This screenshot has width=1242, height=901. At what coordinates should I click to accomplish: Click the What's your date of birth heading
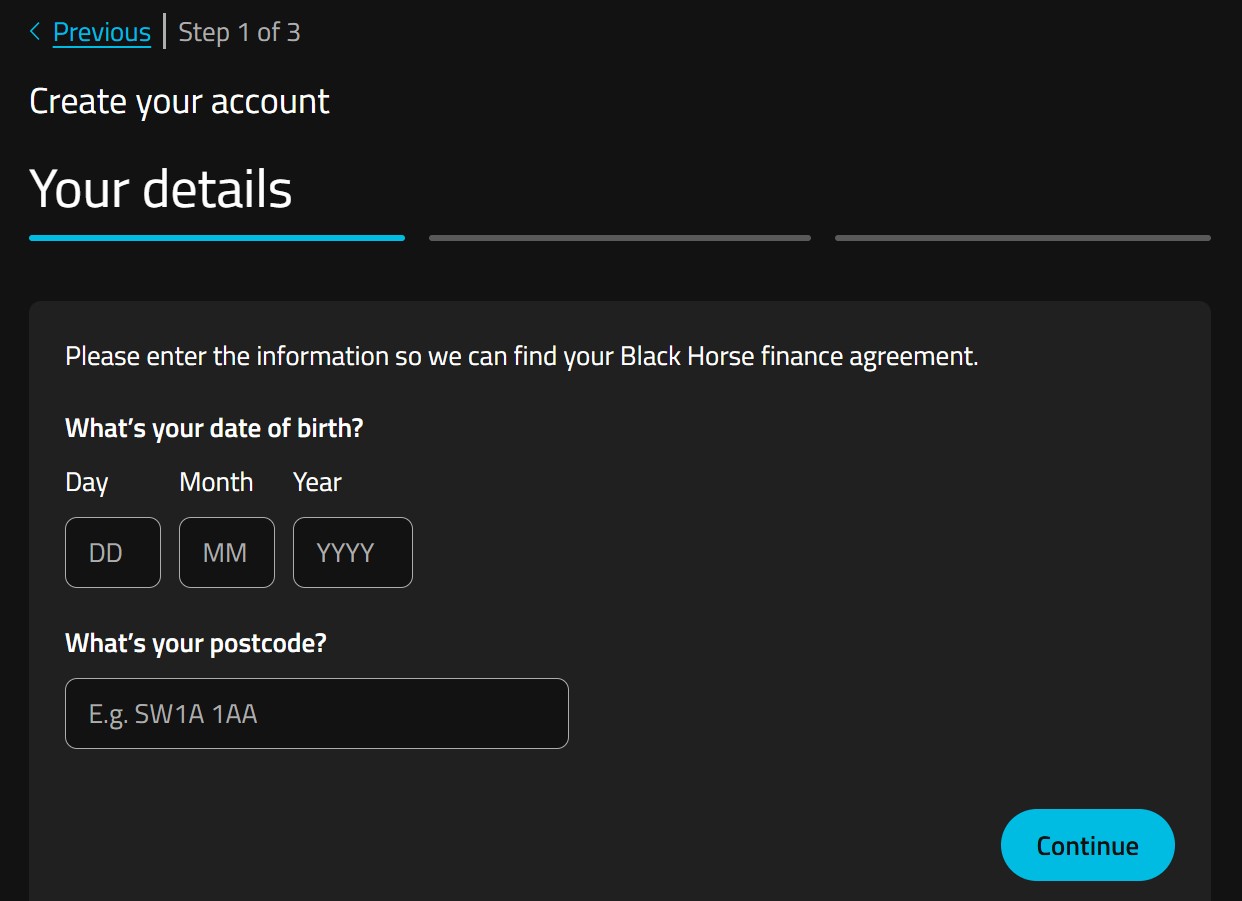(x=214, y=429)
